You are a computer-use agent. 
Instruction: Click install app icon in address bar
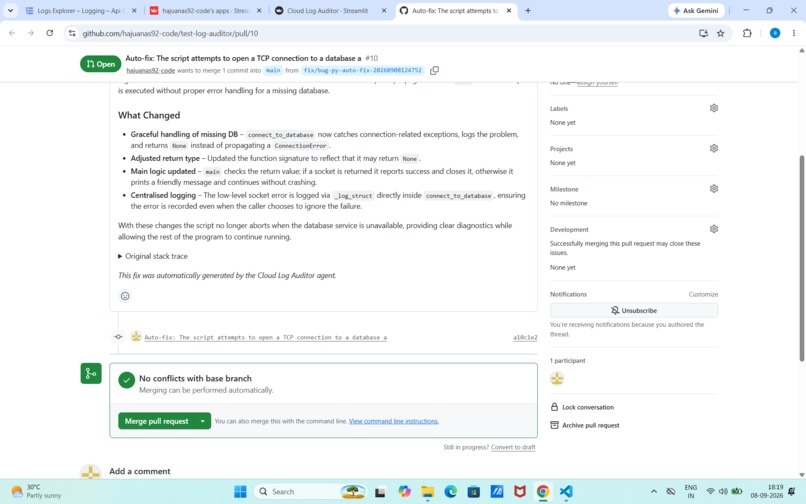pos(703,33)
